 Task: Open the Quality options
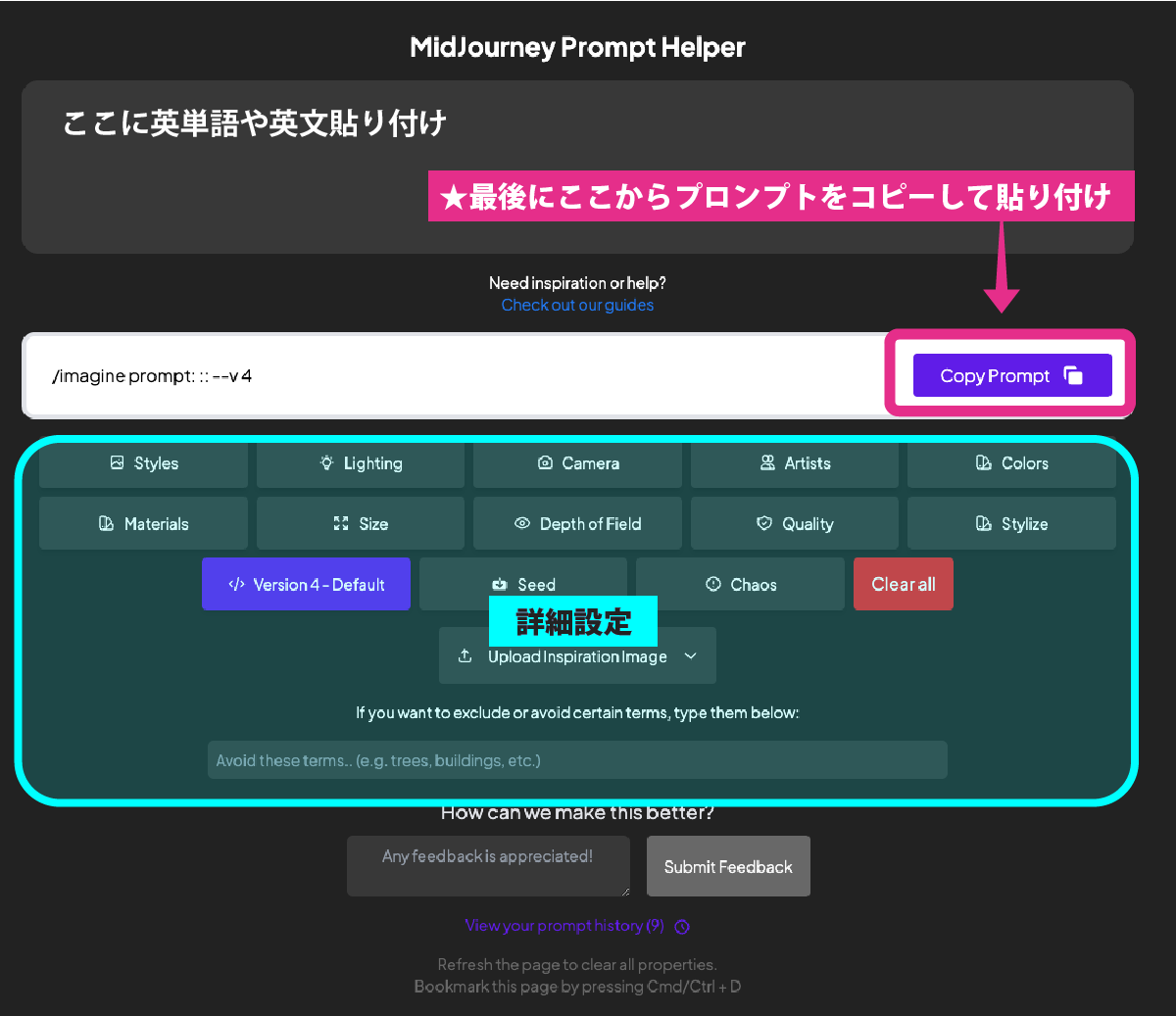[x=795, y=524]
